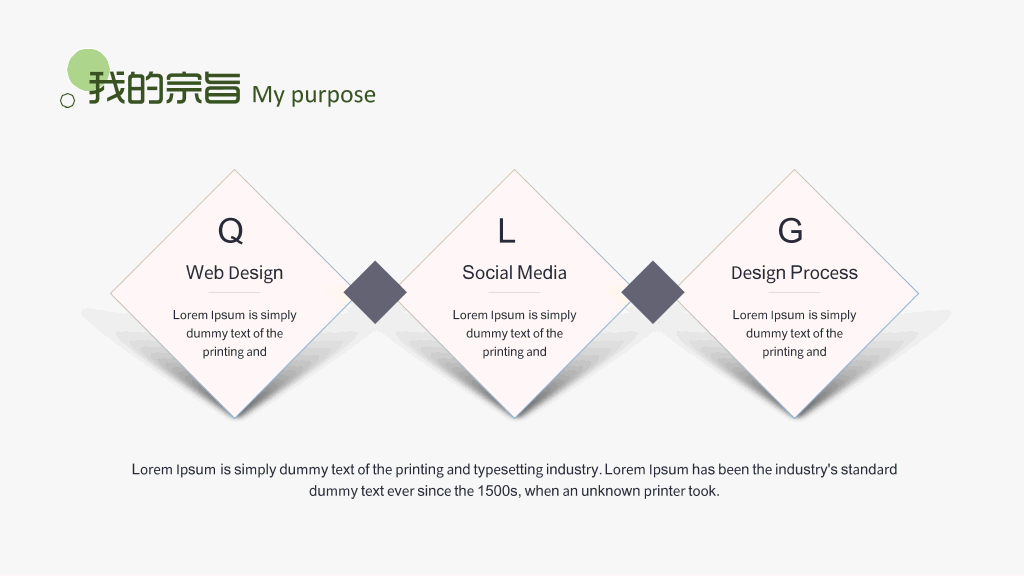
Task: Click the dark diamond between Web Design and Social Media
Action: [376, 293]
